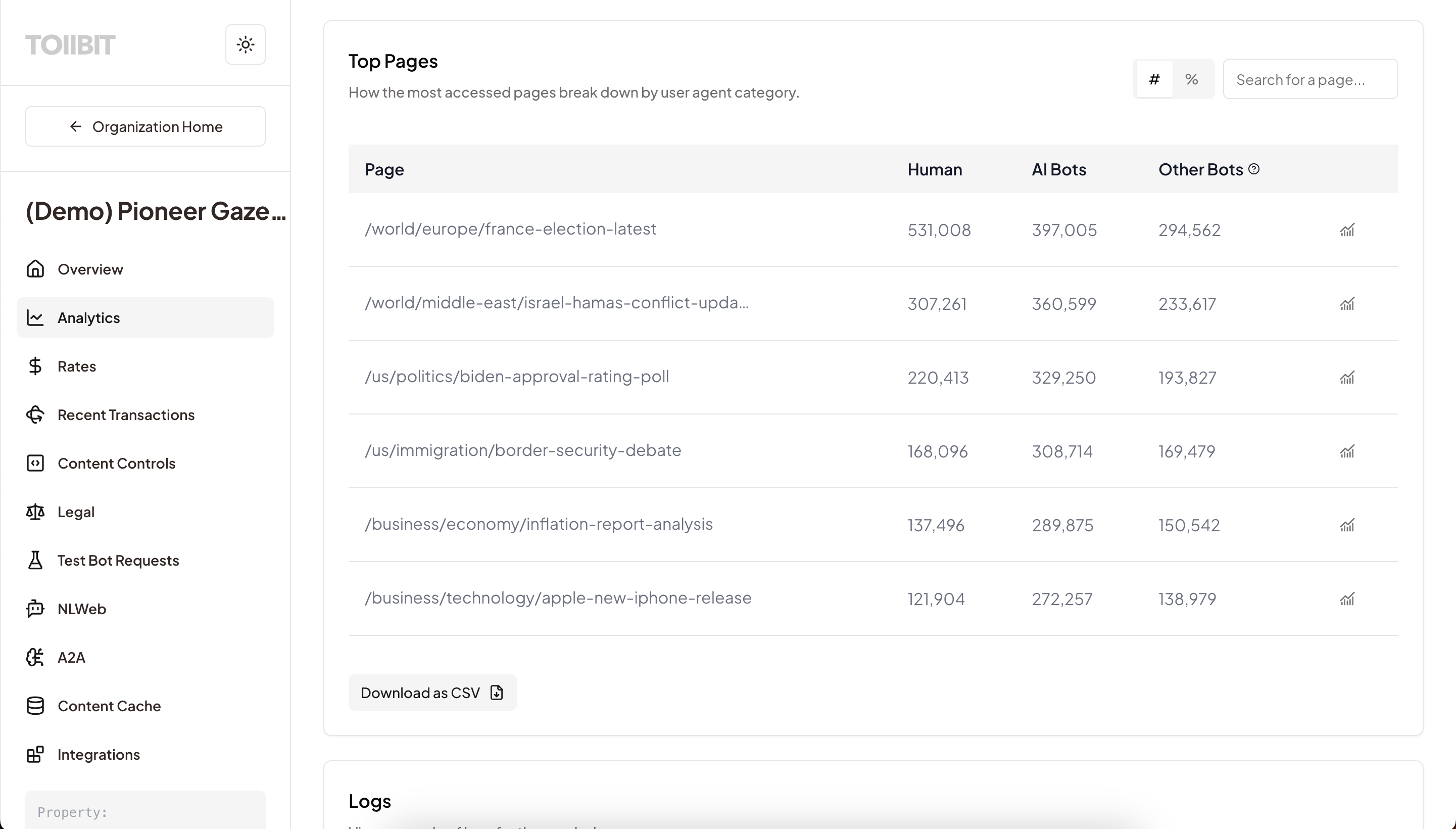Image resolution: width=1456 pixels, height=829 pixels.
Task: Open chart for france-election-latest row
Action: 1347,230
